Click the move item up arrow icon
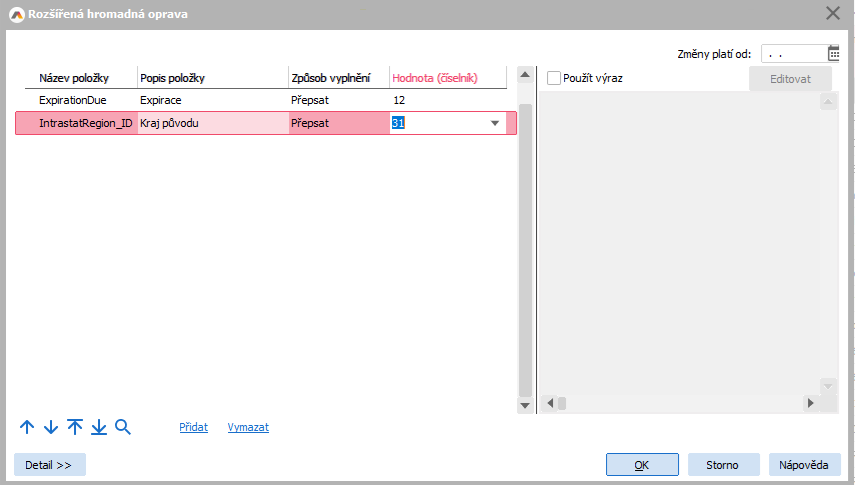 [x=27, y=427]
